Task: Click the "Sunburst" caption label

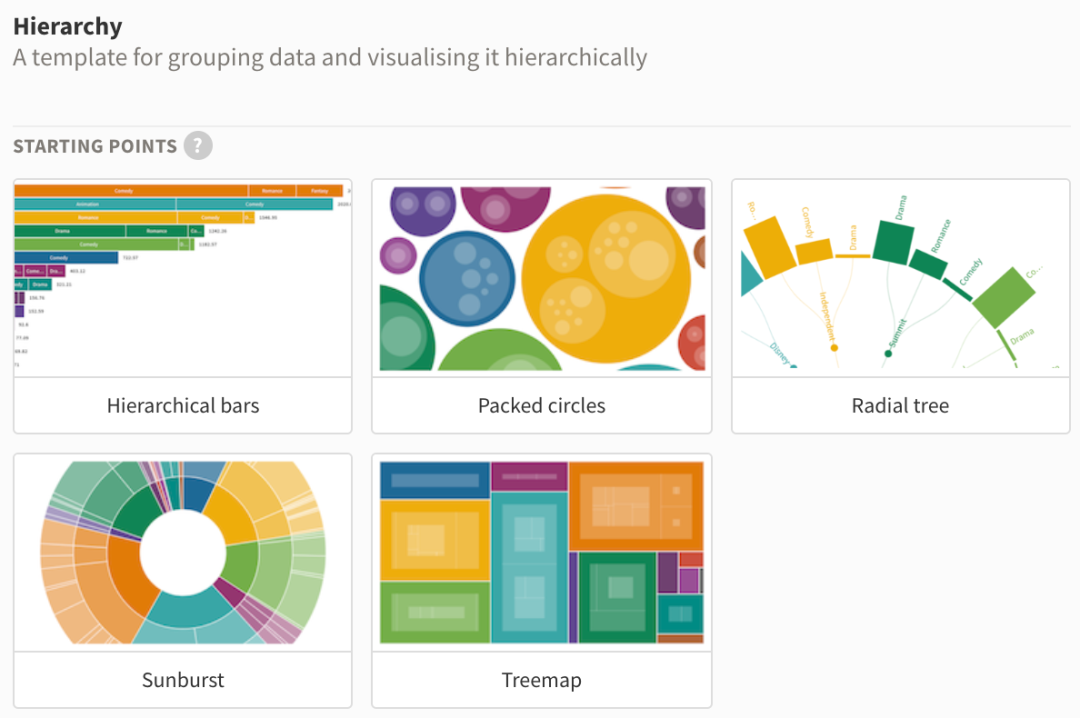Action: click(183, 680)
